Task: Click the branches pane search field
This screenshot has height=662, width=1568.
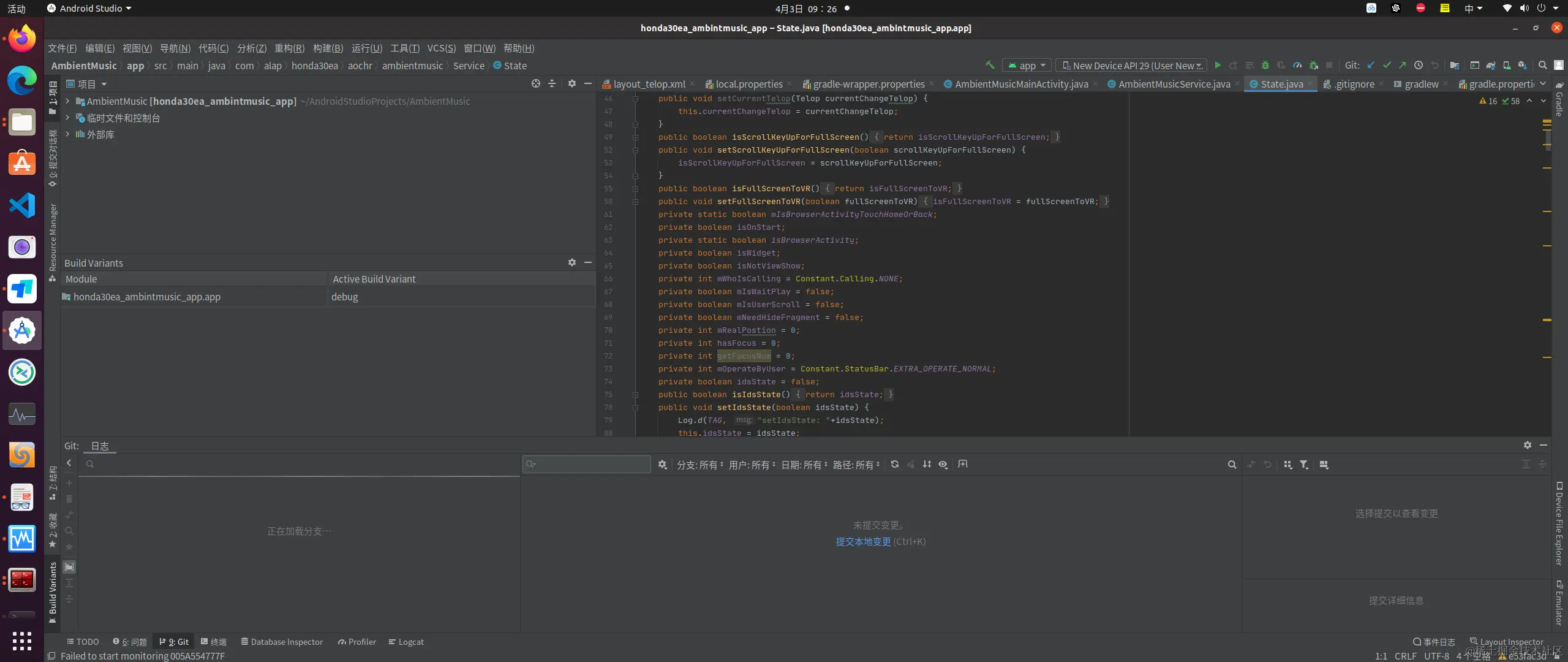Action: click(300, 464)
